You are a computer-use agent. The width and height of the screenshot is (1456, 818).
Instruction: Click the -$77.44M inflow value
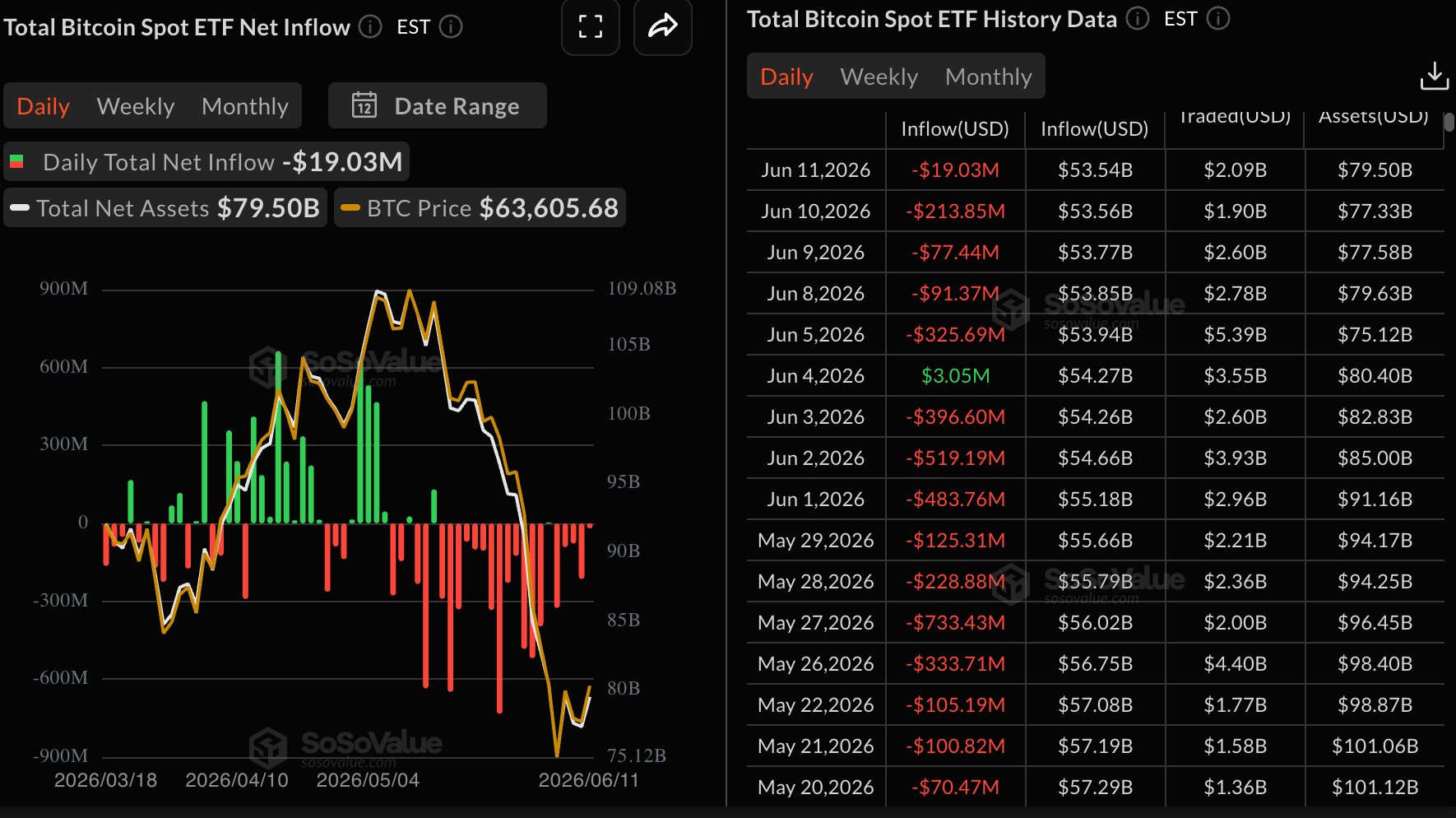click(x=956, y=253)
